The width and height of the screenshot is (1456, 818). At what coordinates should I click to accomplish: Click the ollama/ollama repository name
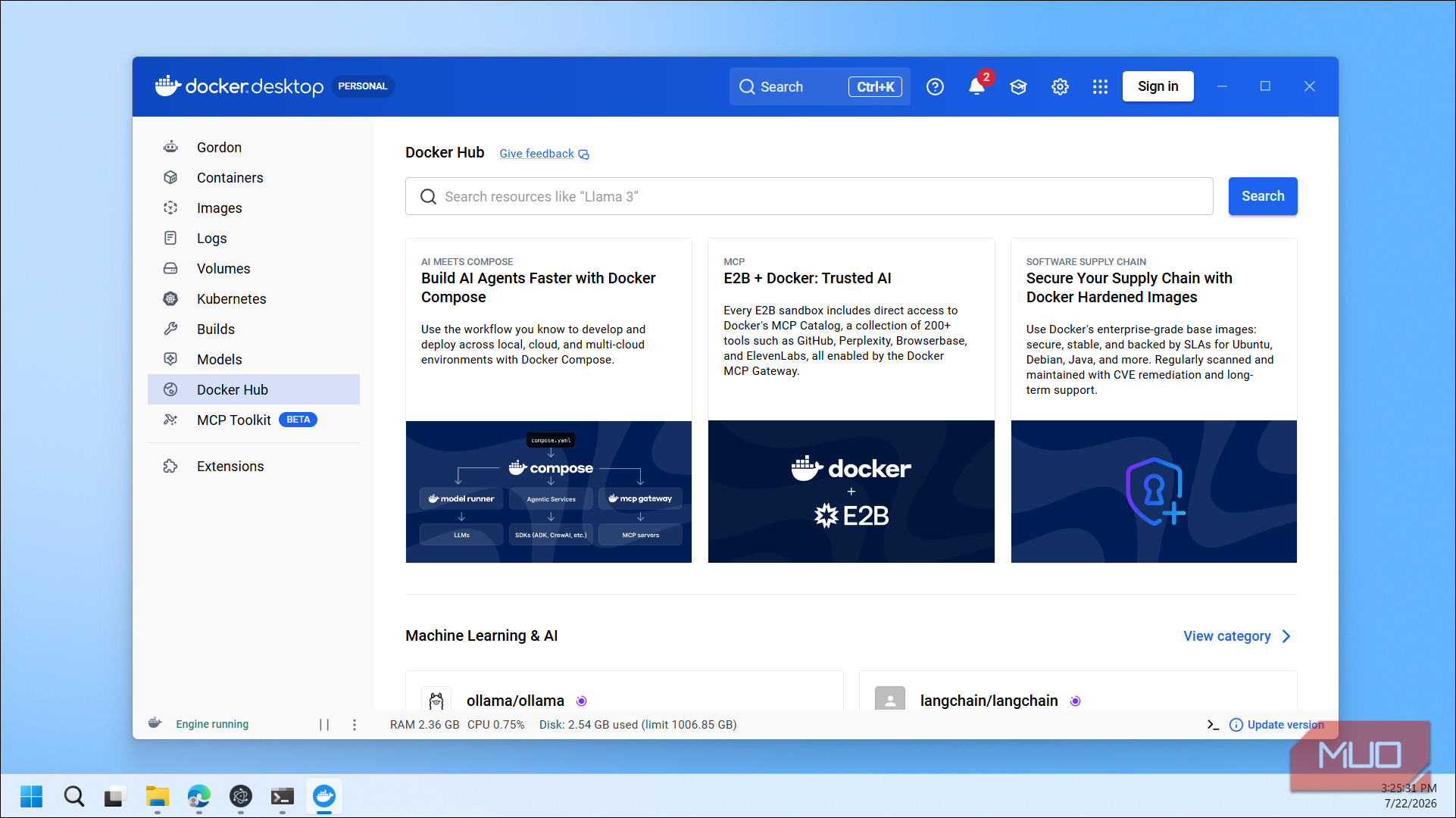pyautogui.click(x=515, y=701)
